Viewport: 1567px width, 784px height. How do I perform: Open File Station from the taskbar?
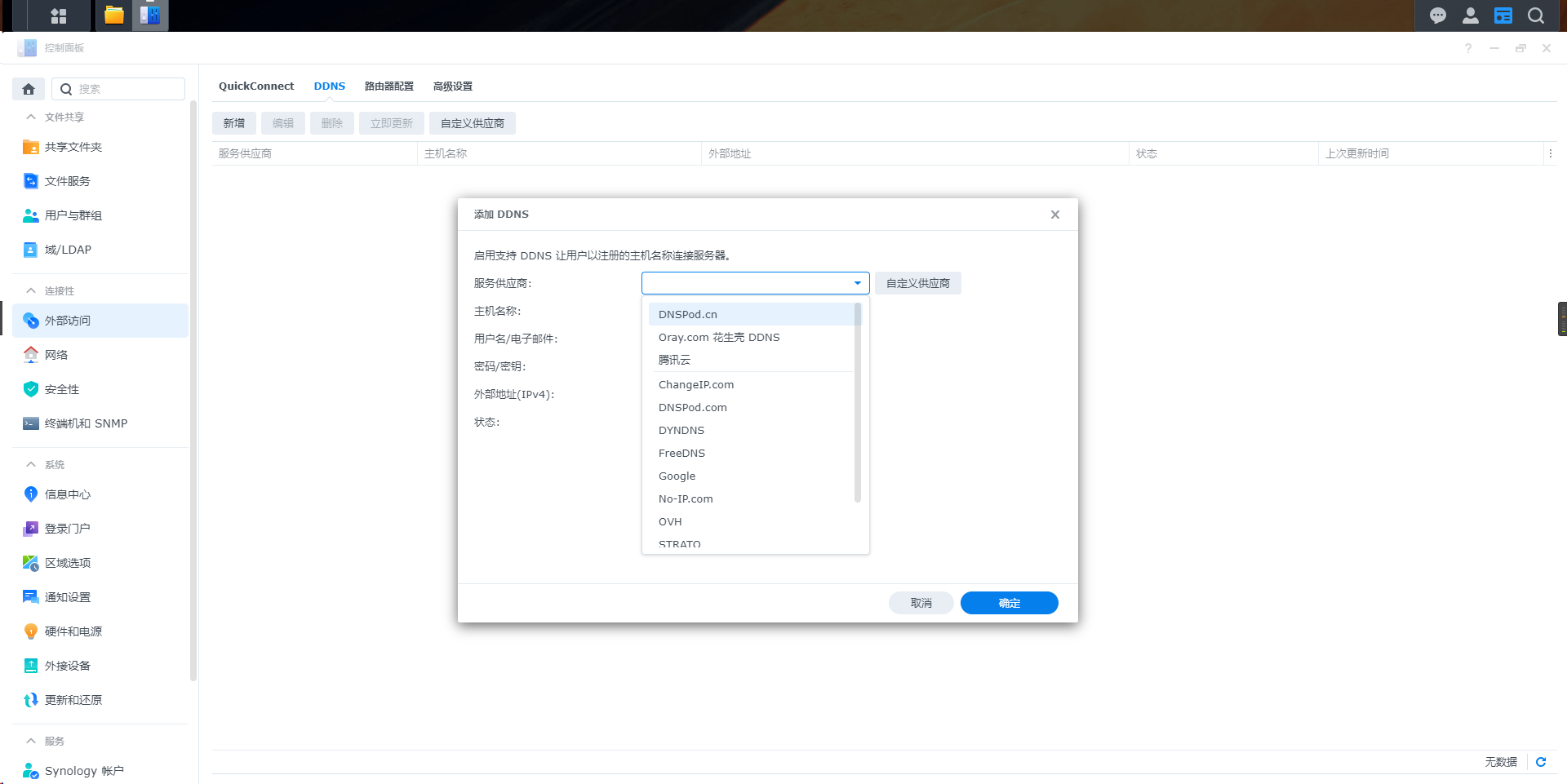[114, 16]
